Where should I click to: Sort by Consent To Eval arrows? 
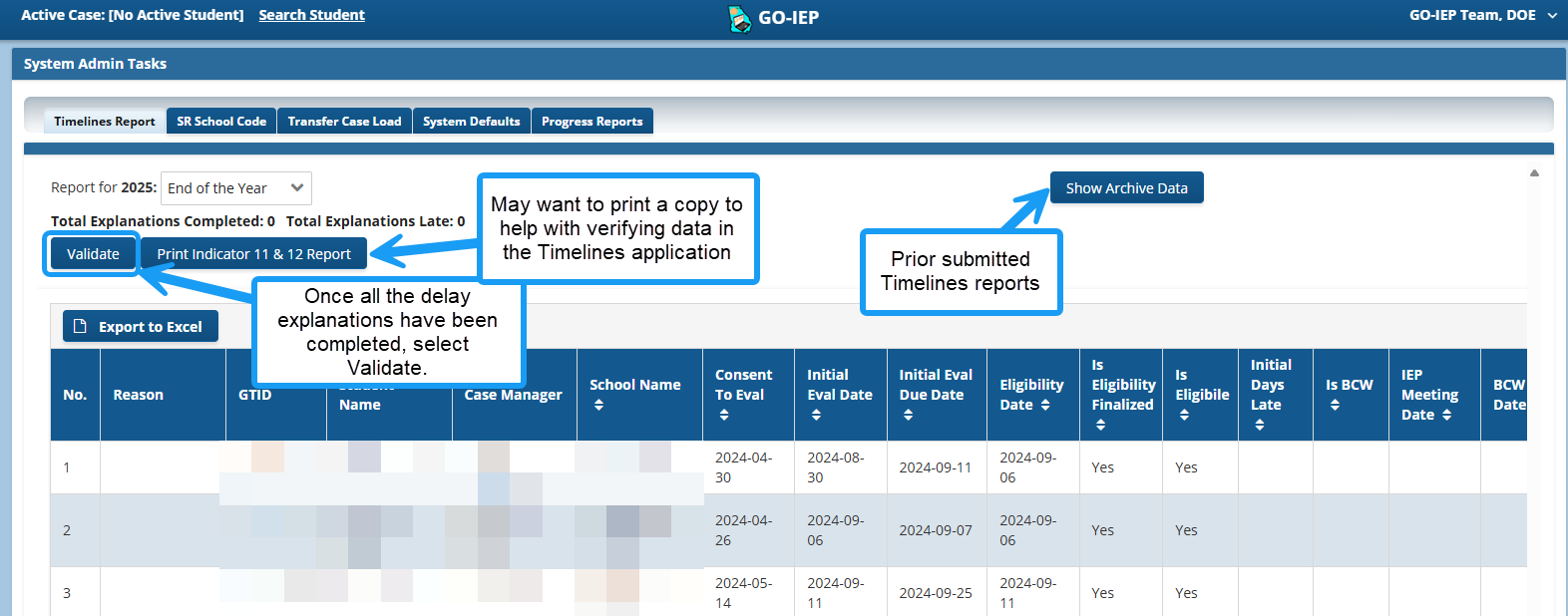(x=724, y=415)
